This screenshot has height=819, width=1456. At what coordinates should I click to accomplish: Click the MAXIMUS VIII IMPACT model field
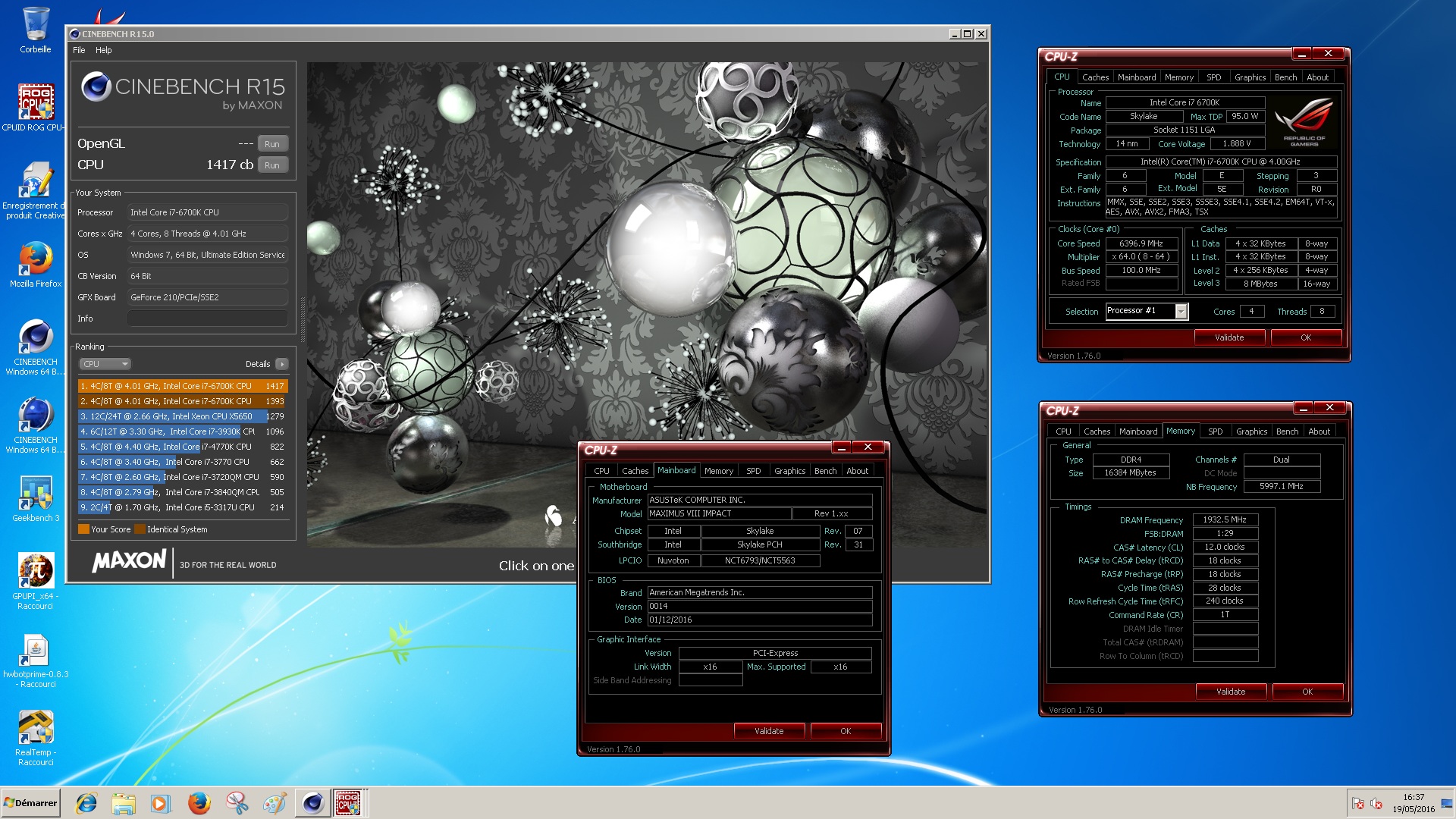719,514
